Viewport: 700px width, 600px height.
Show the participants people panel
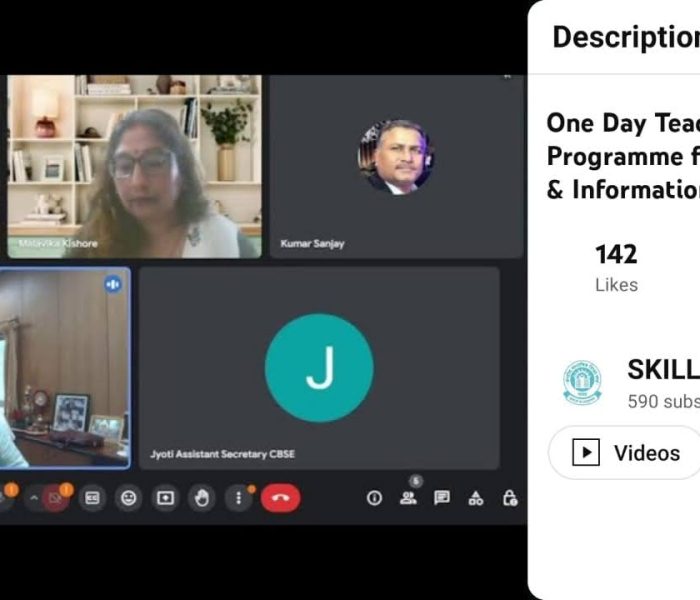(408, 498)
